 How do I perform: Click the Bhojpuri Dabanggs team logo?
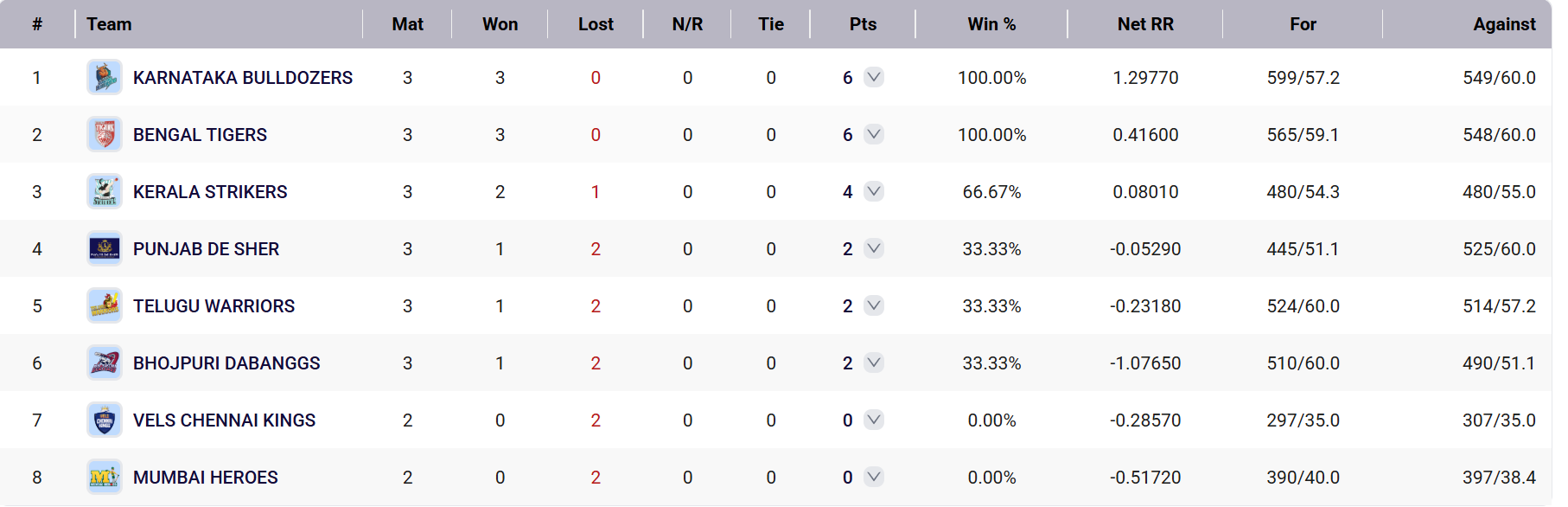click(x=105, y=363)
